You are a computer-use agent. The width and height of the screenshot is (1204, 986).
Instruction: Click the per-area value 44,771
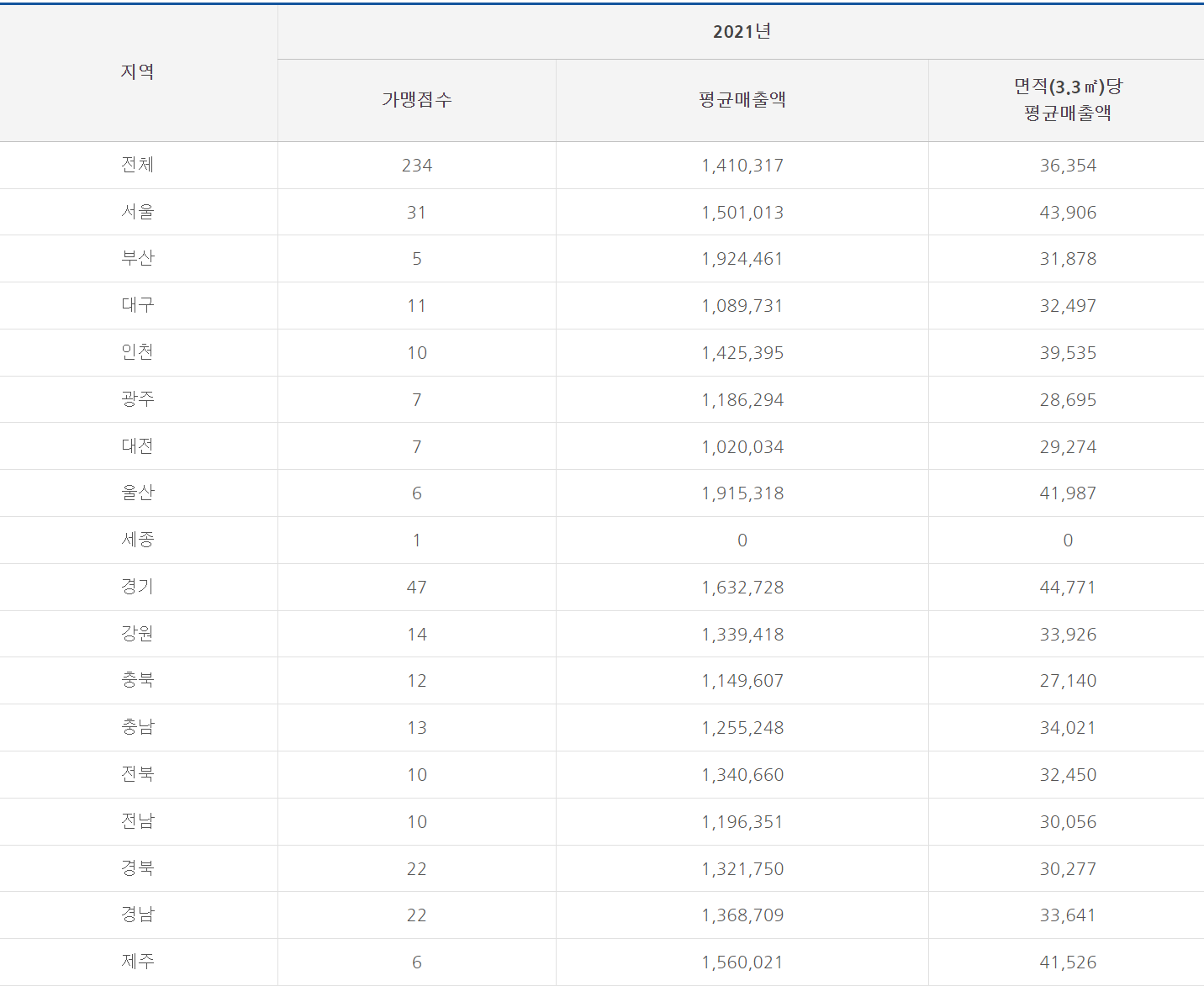pyautogui.click(x=1068, y=588)
